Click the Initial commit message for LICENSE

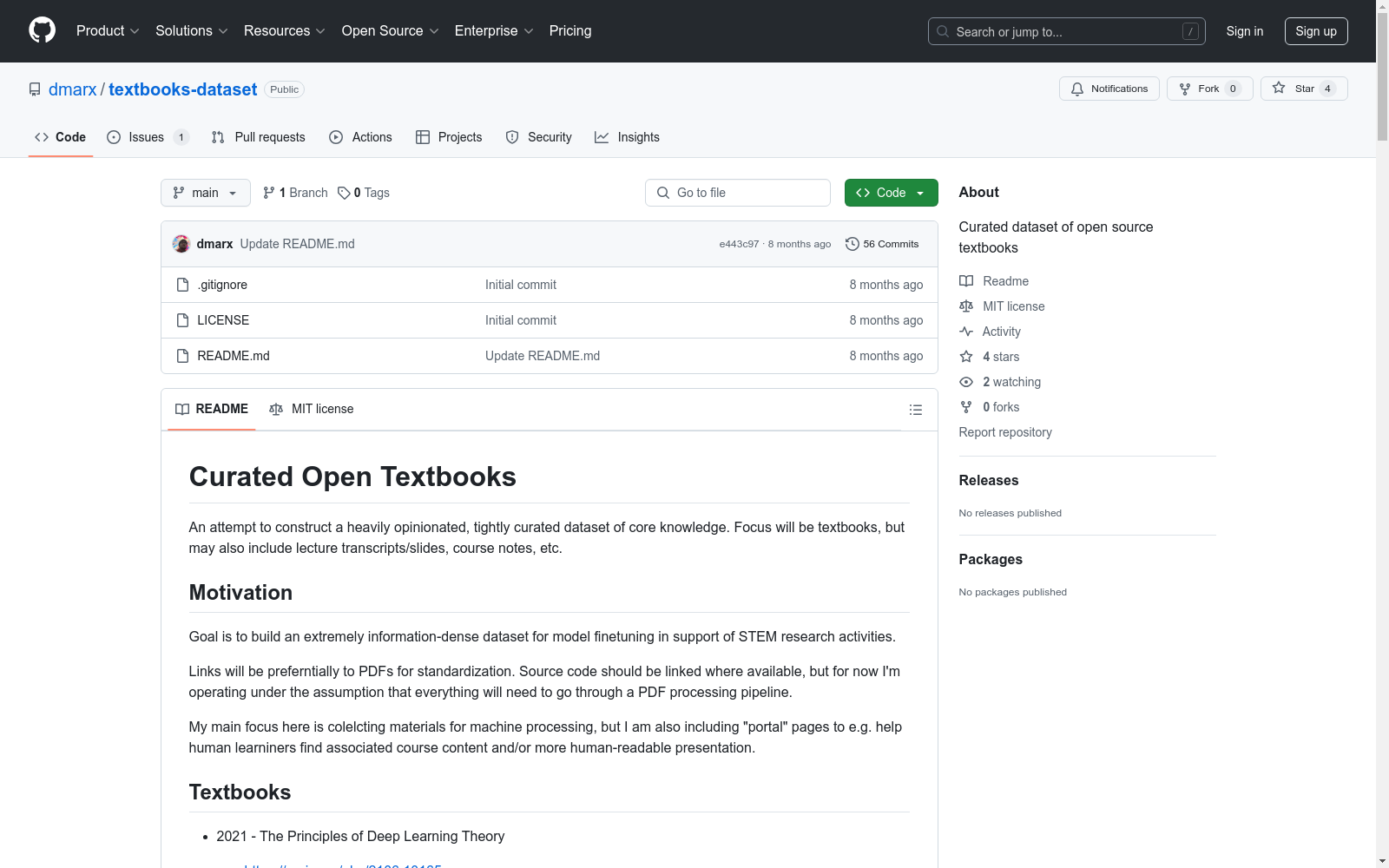pos(521,320)
